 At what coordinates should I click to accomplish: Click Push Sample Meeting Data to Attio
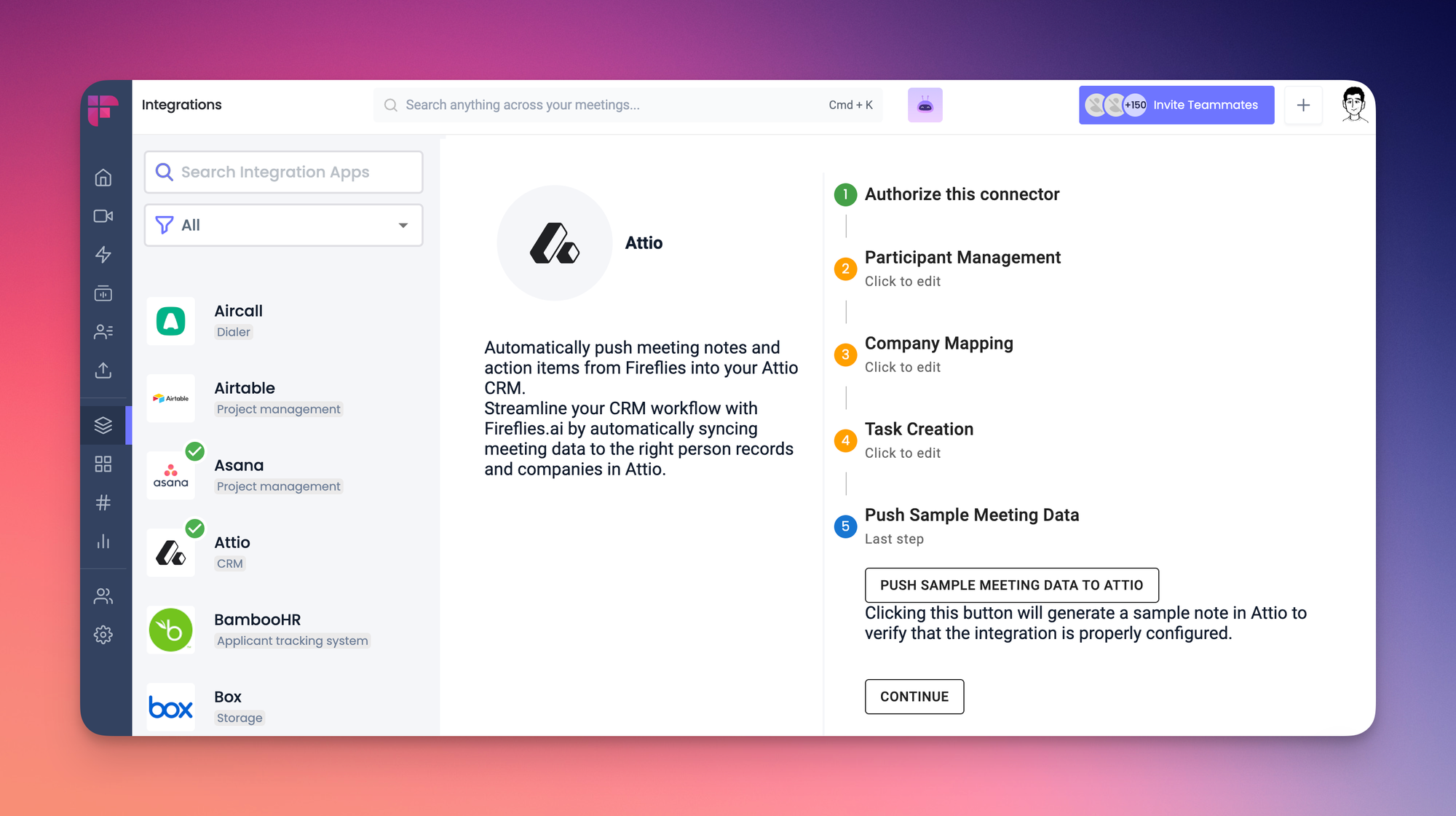coord(1011,585)
